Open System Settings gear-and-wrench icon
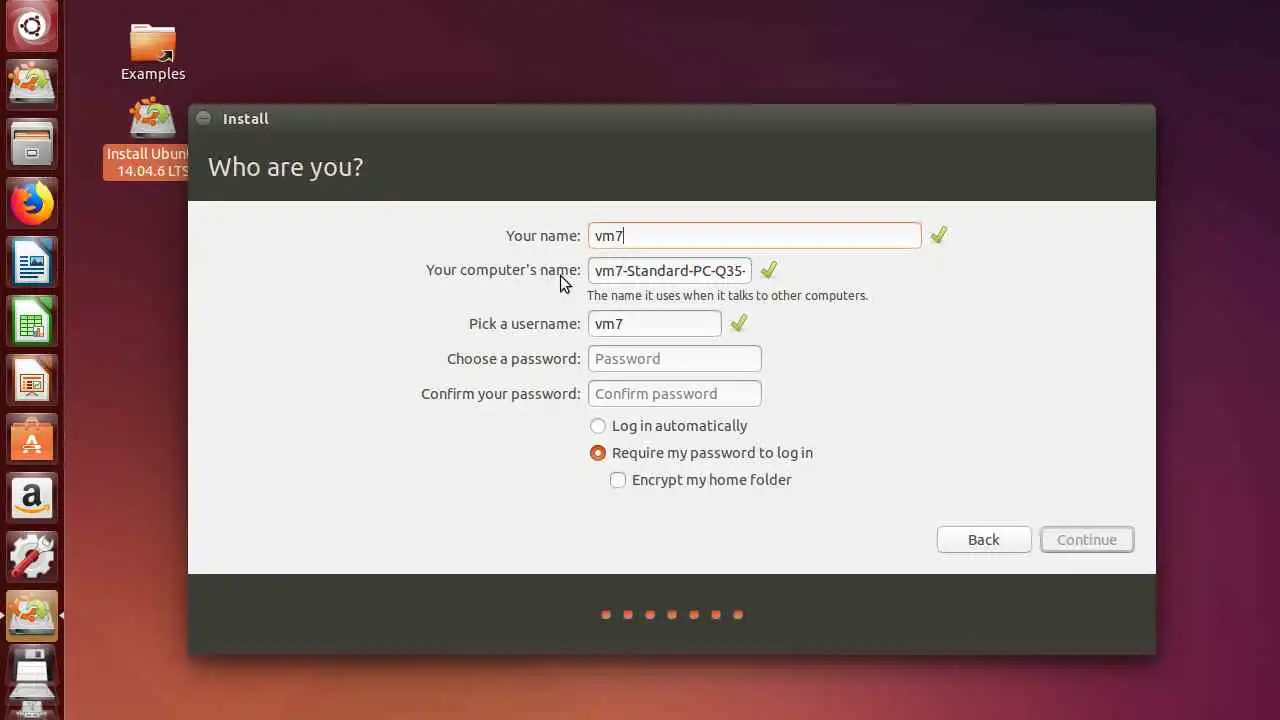The image size is (1280, 720). 32,557
